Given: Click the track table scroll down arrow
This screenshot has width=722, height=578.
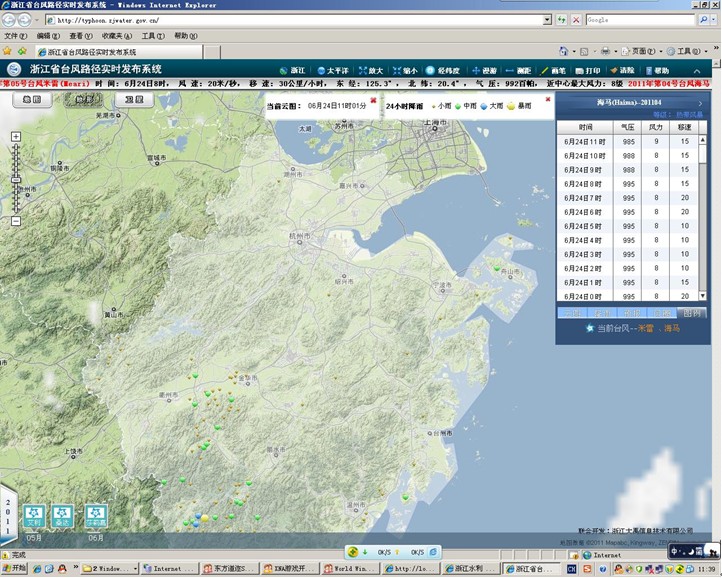Looking at the screenshot, I should point(703,296).
